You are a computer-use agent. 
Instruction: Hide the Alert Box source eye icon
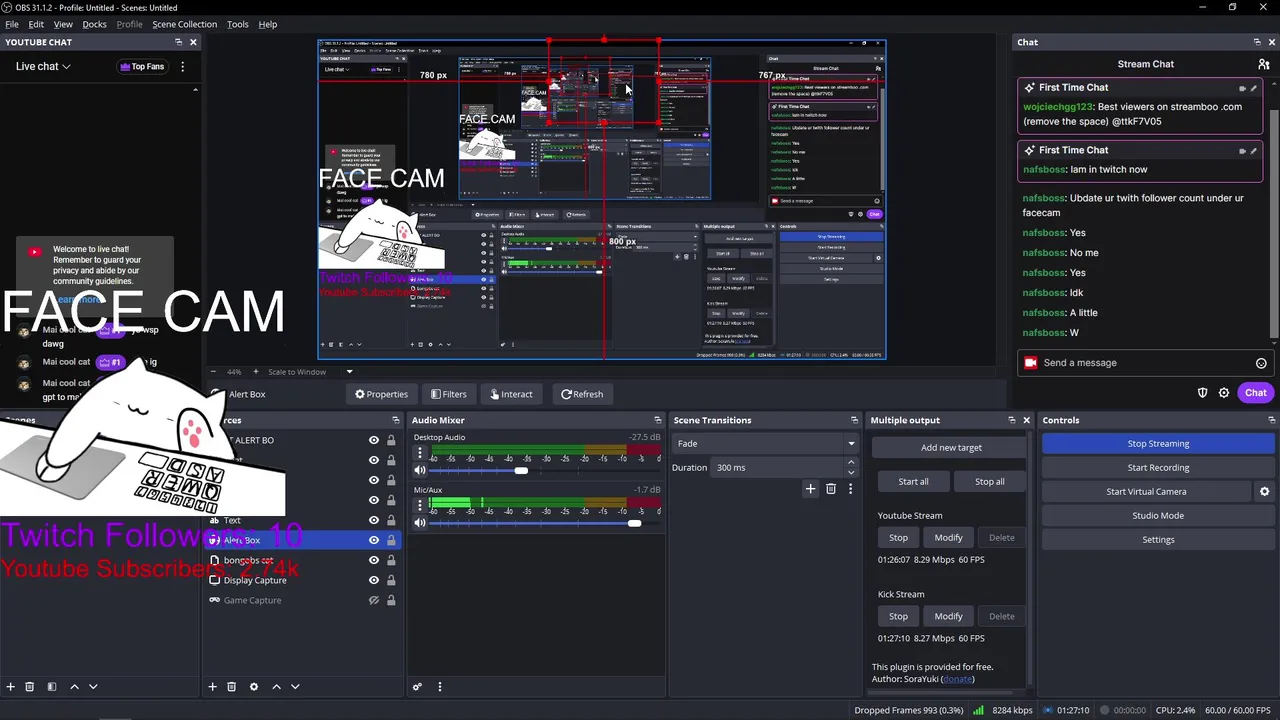point(374,540)
